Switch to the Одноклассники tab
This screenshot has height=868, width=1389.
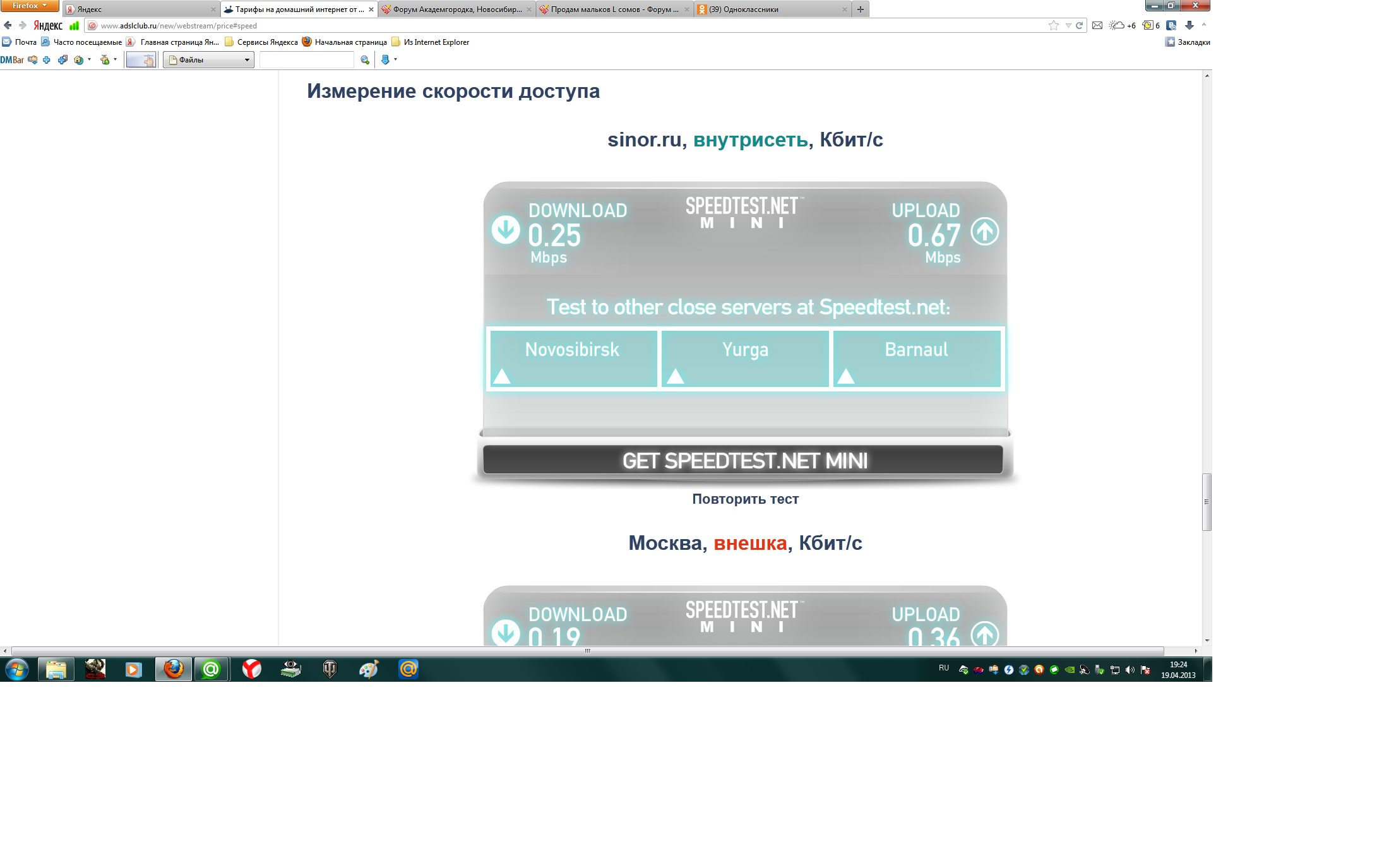pos(772,9)
